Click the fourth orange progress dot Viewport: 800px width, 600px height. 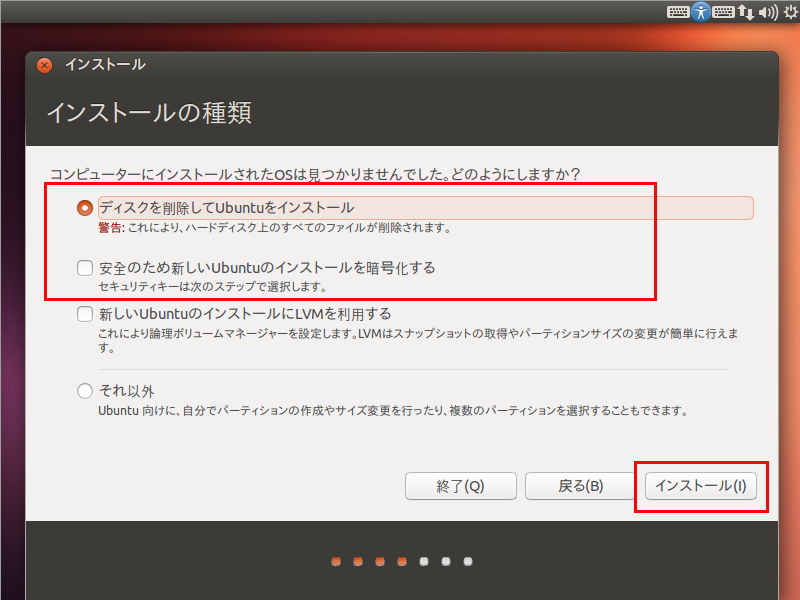tap(402, 561)
